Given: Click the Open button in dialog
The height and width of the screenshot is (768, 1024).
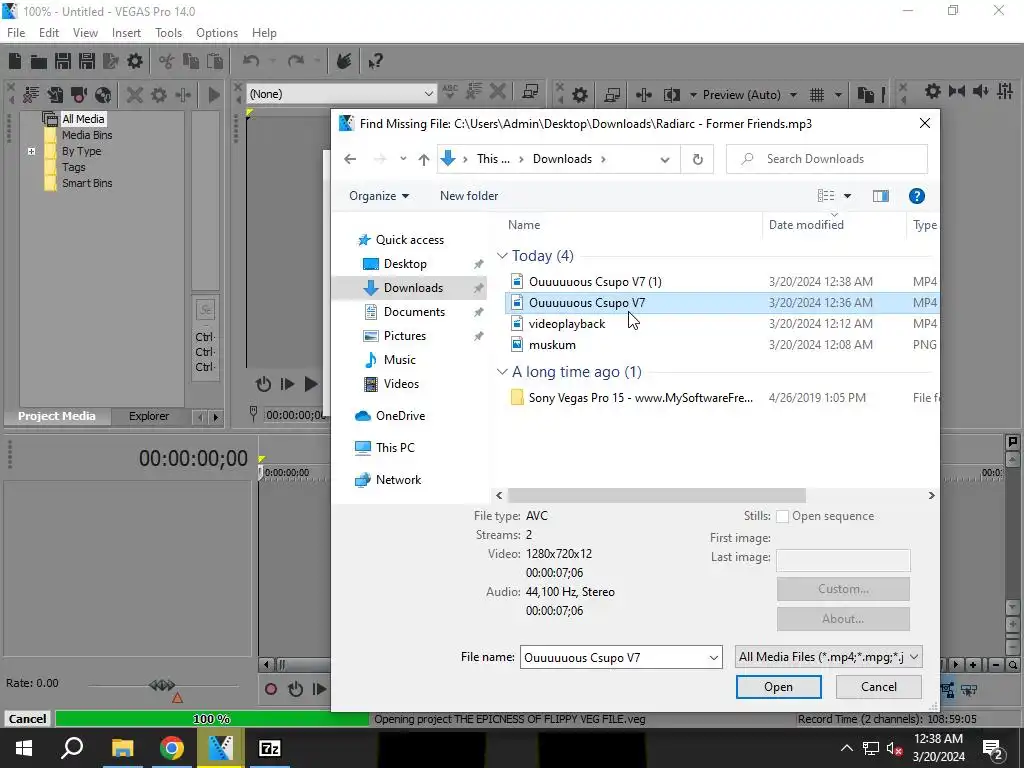Looking at the screenshot, I should (778, 687).
